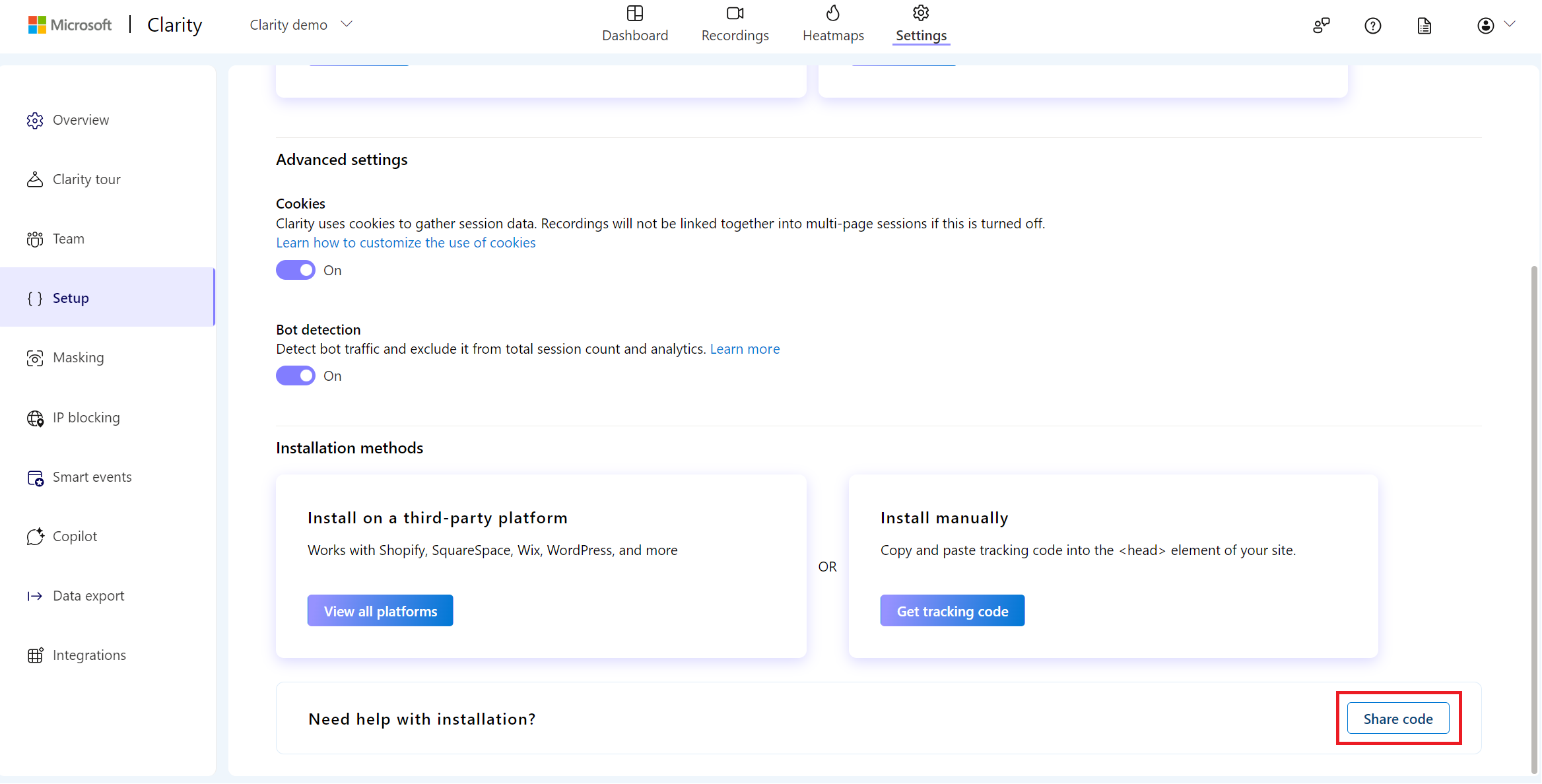This screenshot has height=784, width=1542.
Task: Turn off the Cookies toggle
Action: pyautogui.click(x=295, y=270)
